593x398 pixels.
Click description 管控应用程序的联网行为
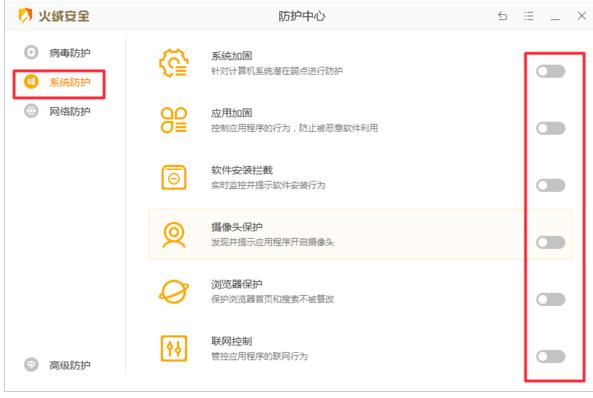[x=259, y=356]
